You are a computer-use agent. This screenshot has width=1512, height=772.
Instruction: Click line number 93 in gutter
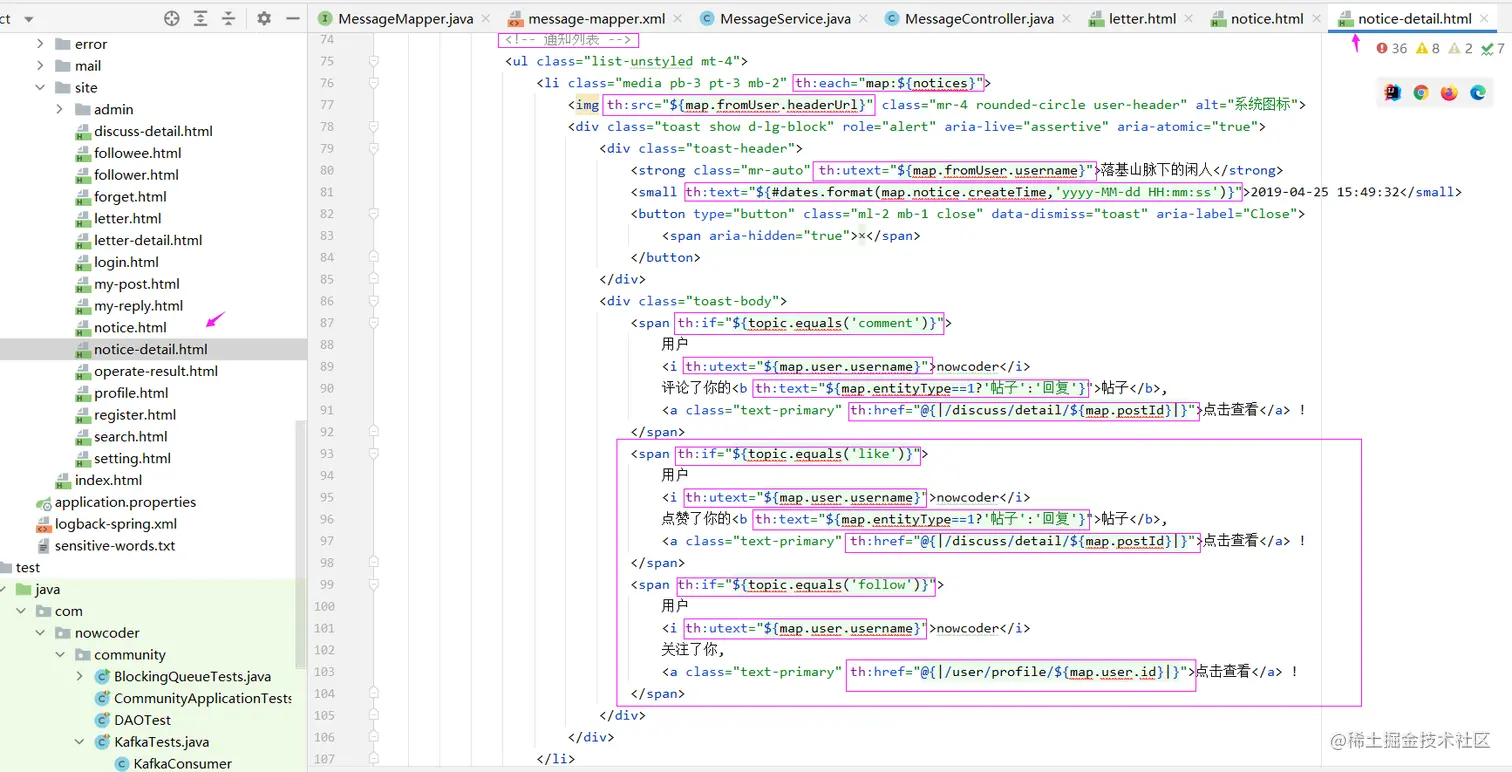tap(327, 454)
